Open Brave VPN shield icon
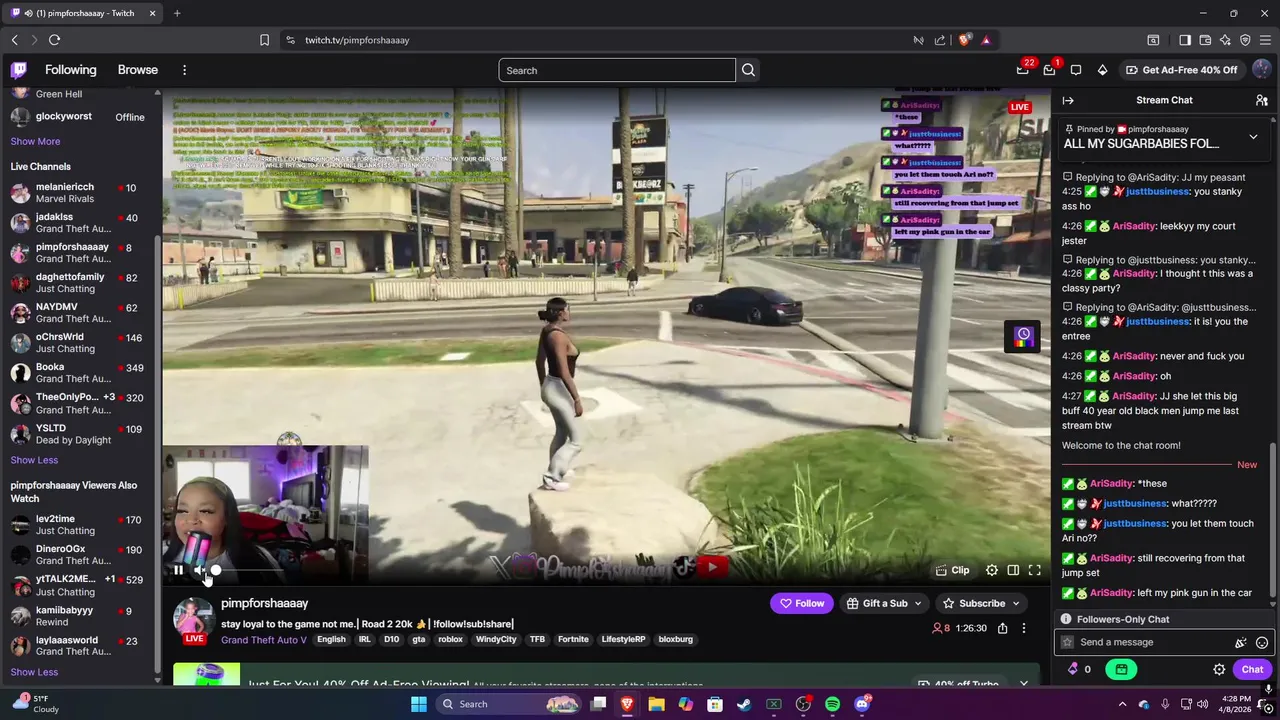1280x720 pixels. [x=1245, y=40]
